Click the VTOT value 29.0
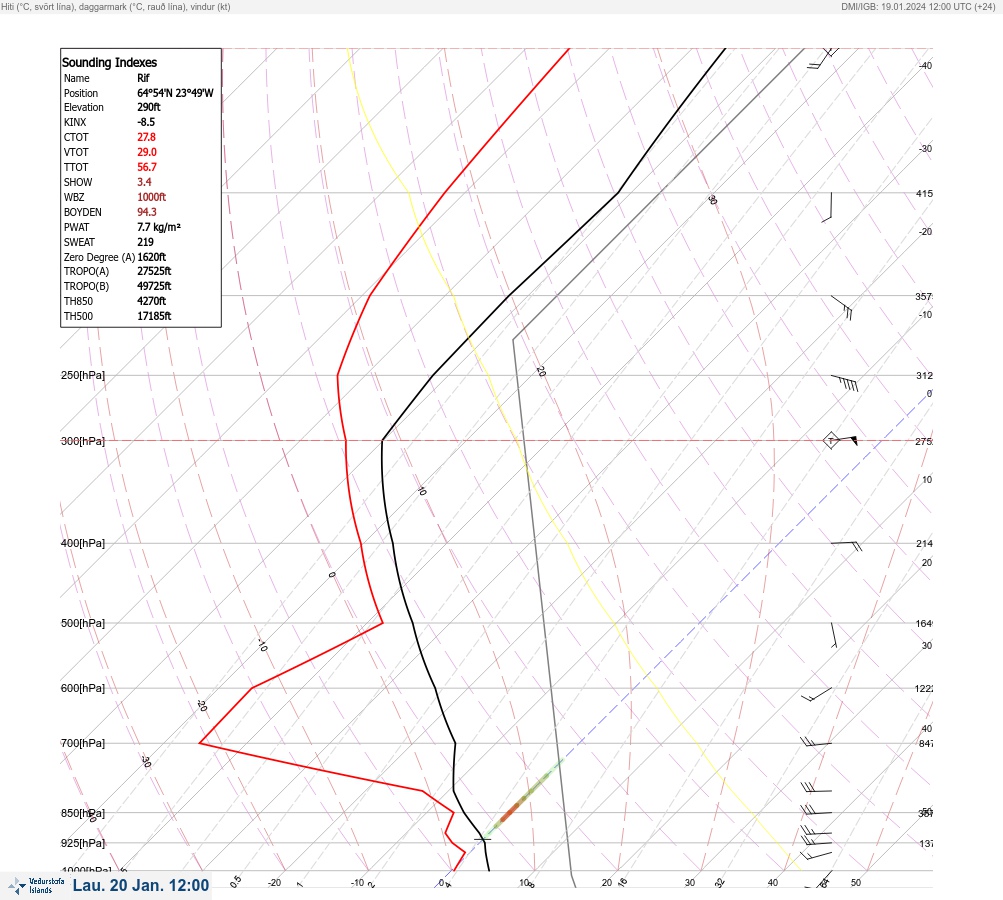 pos(146,152)
